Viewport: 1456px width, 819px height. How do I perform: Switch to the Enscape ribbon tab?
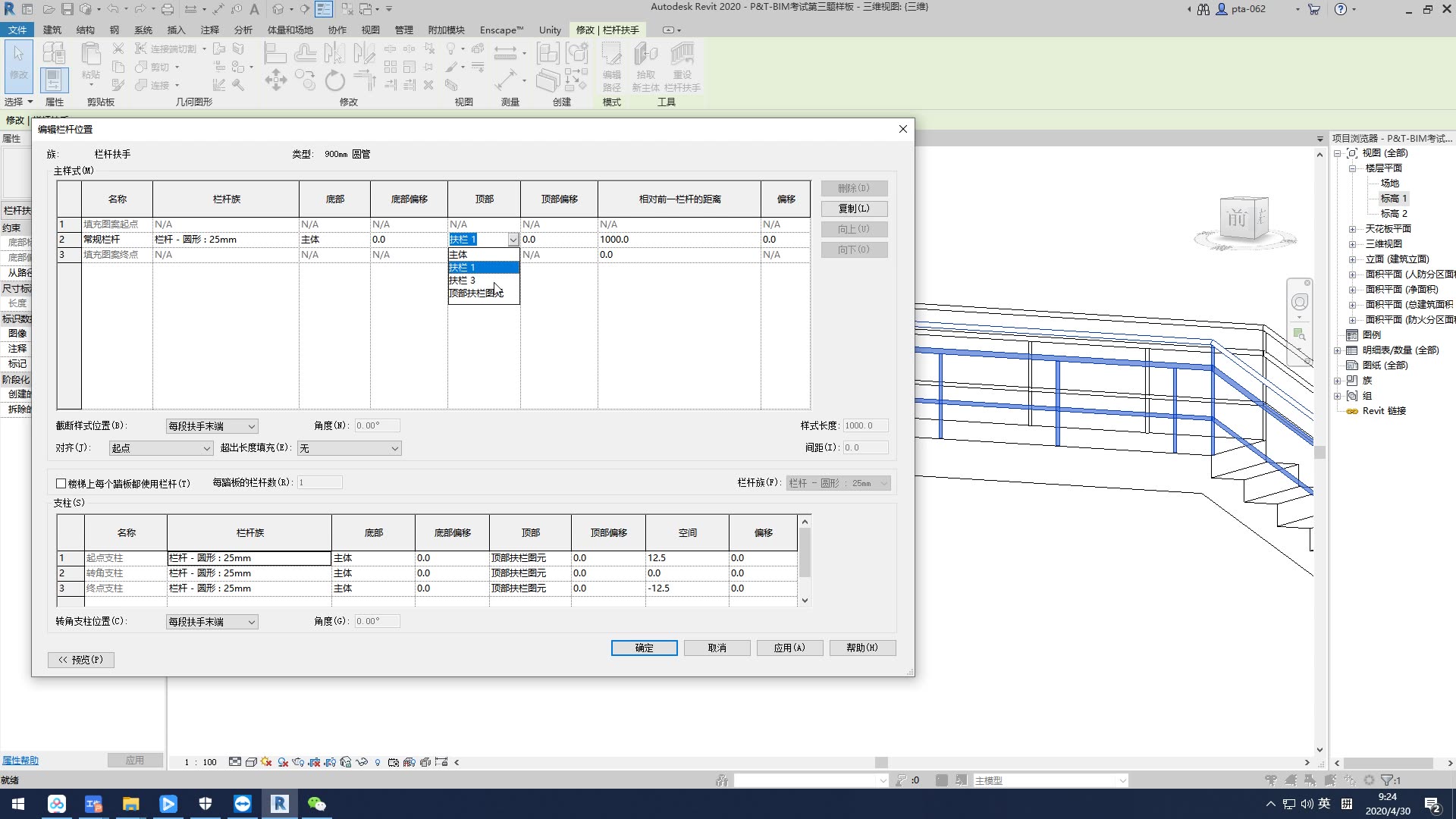click(501, 30)
